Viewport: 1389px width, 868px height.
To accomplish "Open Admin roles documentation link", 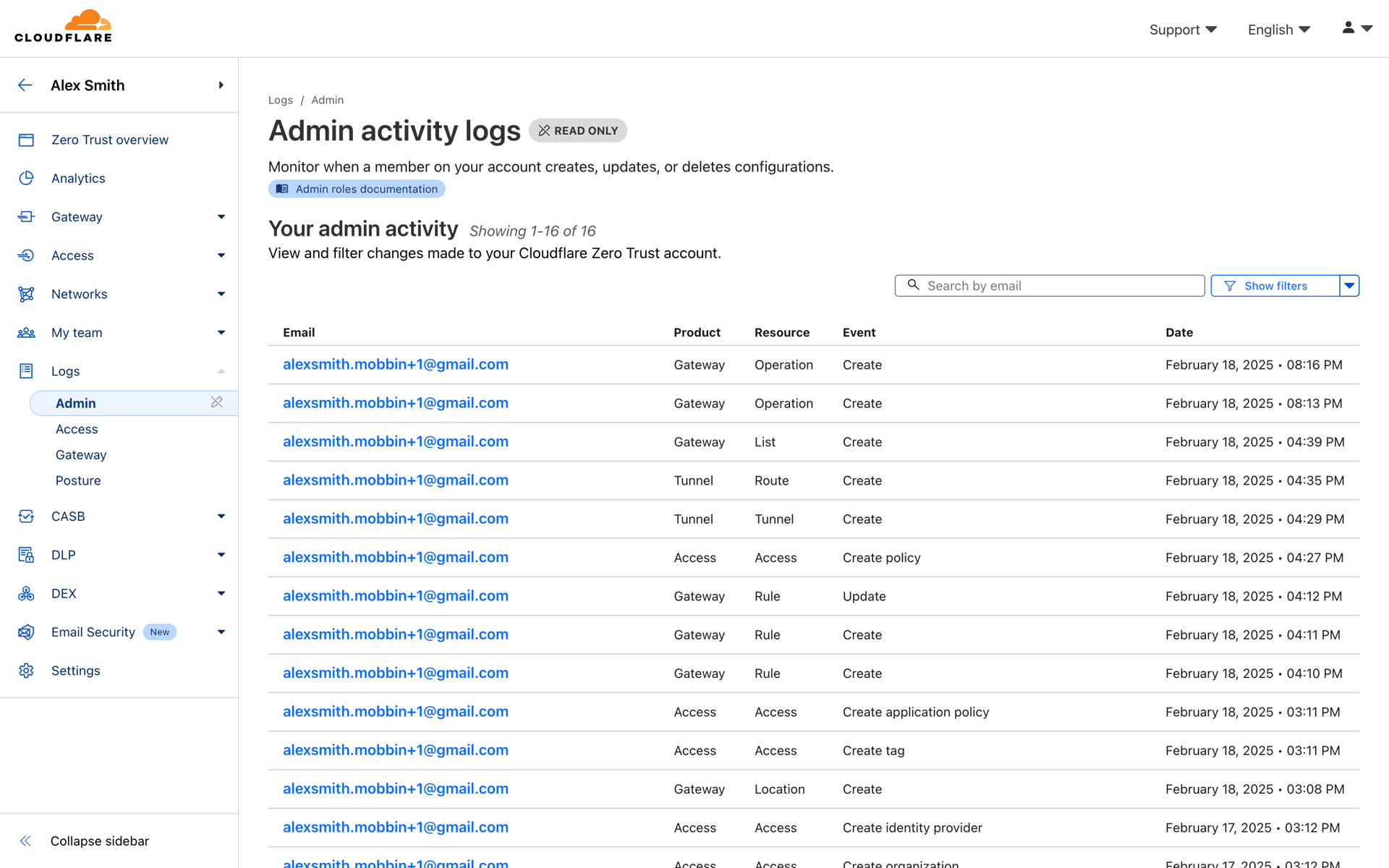I will 357,189.
